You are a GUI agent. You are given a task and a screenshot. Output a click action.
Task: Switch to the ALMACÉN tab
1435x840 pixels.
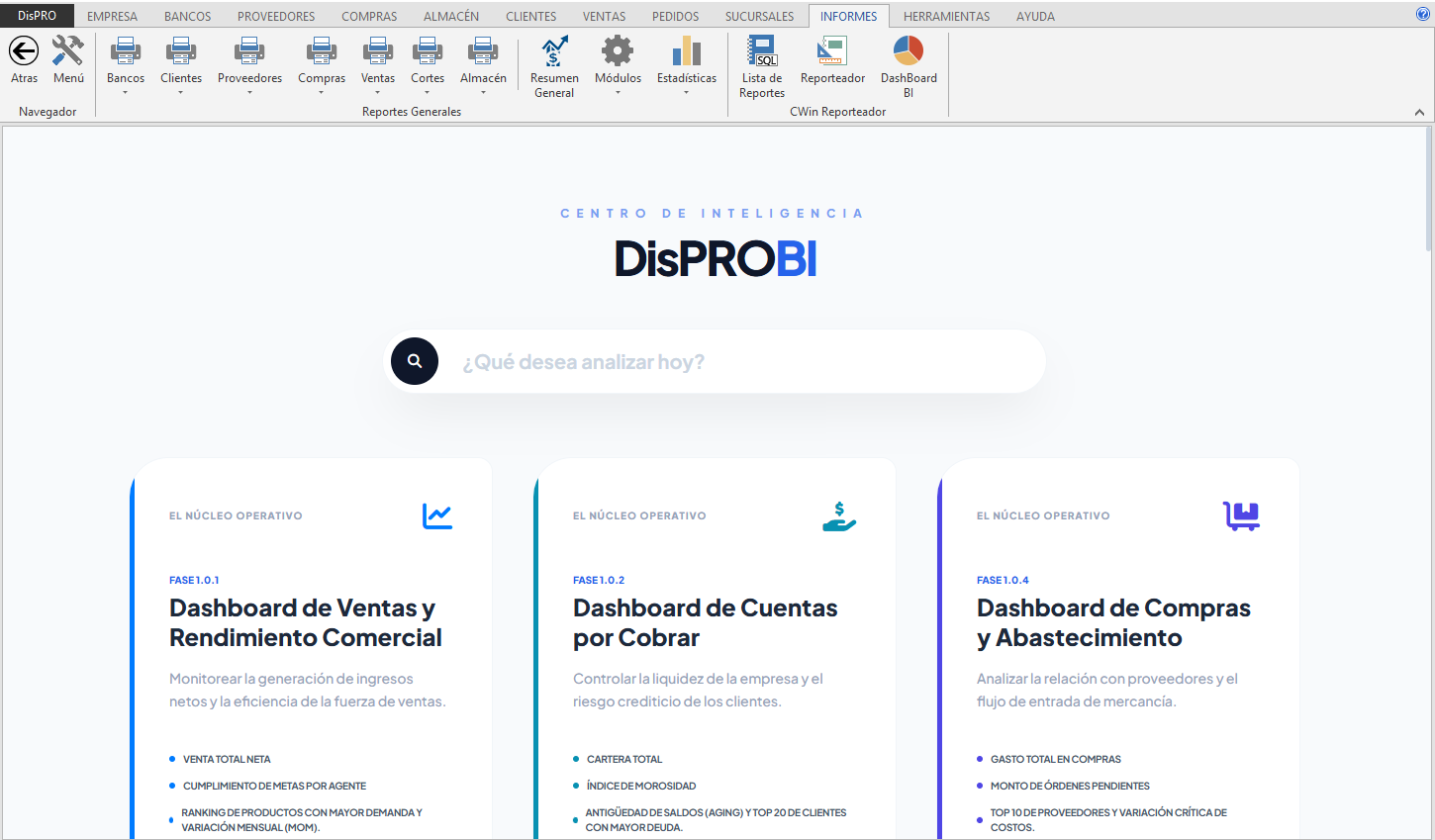(451, 16)
